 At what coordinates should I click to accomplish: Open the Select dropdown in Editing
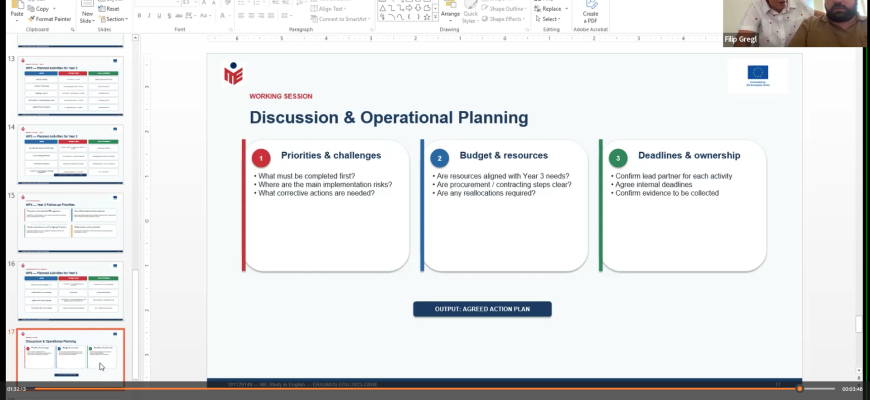point(548,19)
